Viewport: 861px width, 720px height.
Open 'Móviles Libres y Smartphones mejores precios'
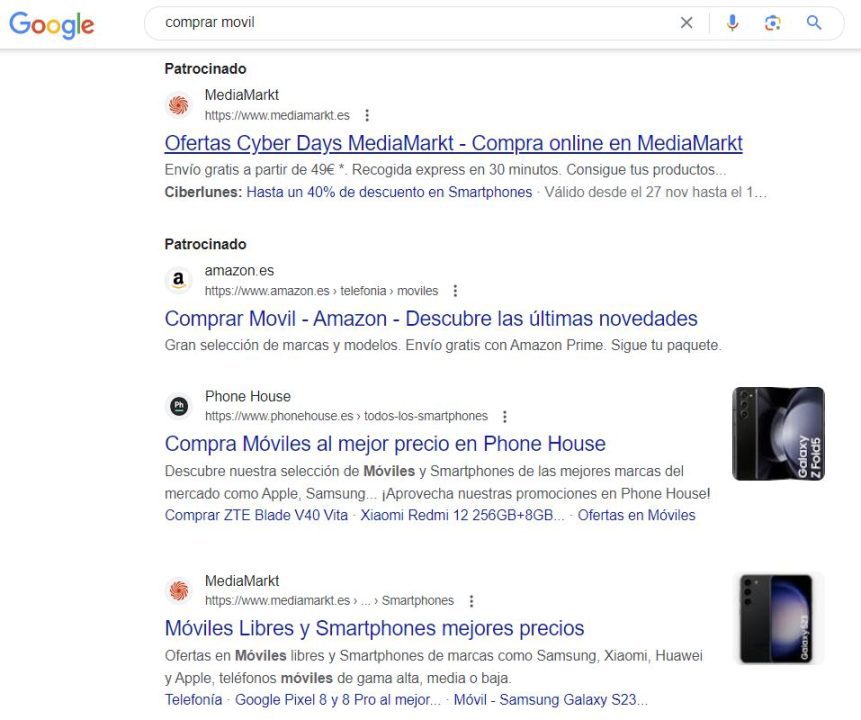(374, 628)
